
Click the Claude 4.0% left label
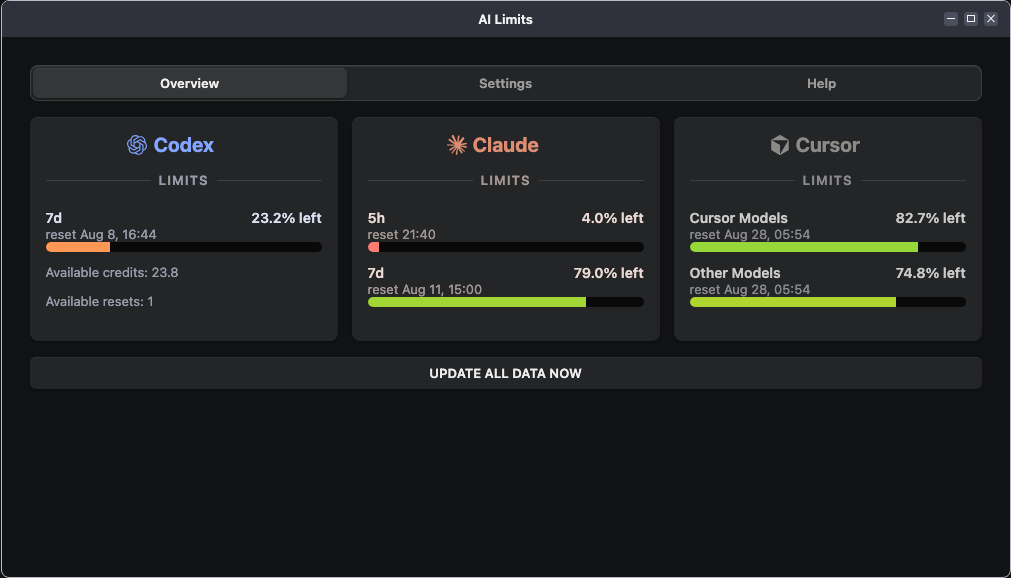click(x=612, y=218)
